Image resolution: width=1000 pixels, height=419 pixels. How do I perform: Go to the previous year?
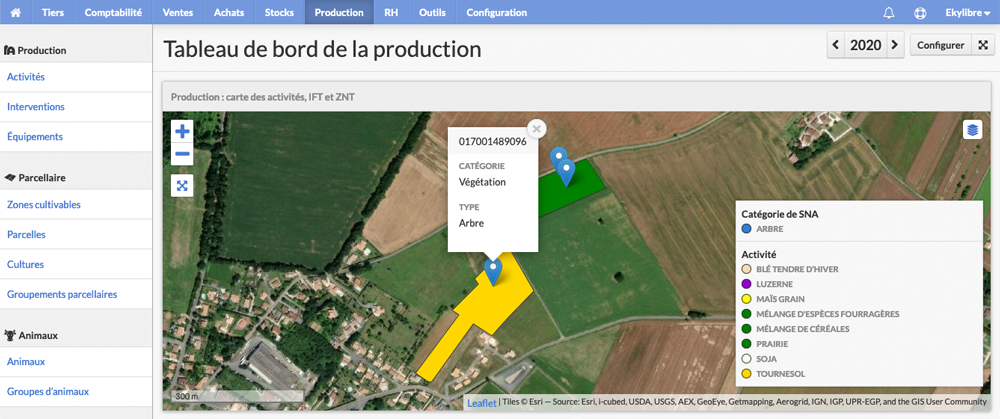pyautogui.click(x=837, y=45)
